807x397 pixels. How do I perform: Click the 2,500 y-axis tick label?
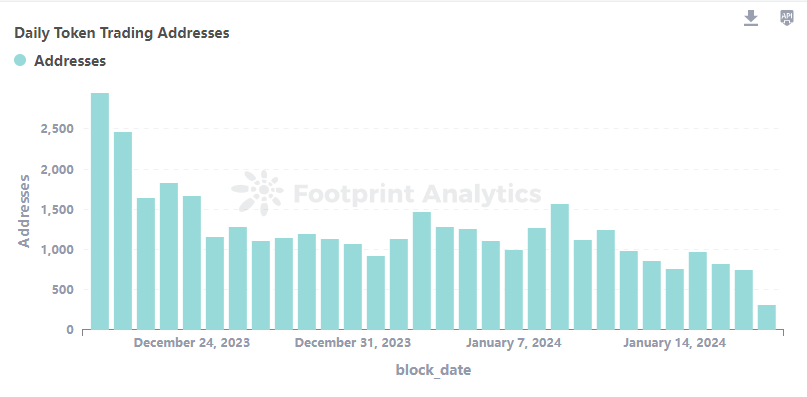click(x=57, y=129)
